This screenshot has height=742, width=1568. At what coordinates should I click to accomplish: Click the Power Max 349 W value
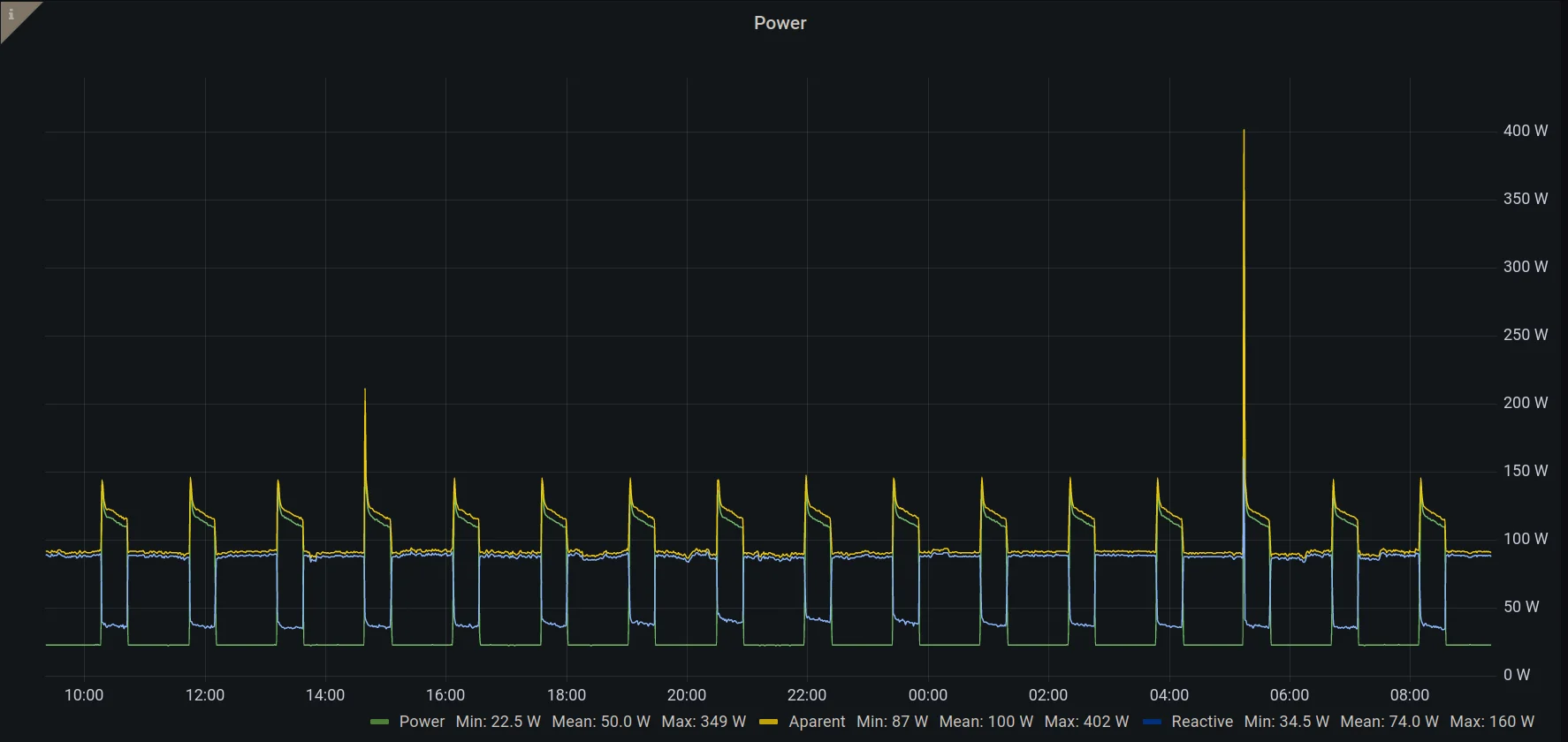pos(704,722)
